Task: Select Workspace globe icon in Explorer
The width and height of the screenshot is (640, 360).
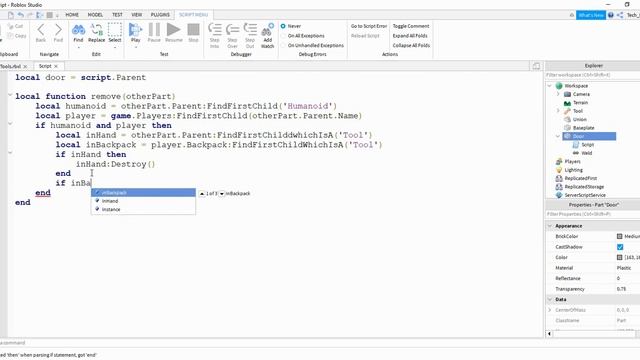Action: pos(559,86)
